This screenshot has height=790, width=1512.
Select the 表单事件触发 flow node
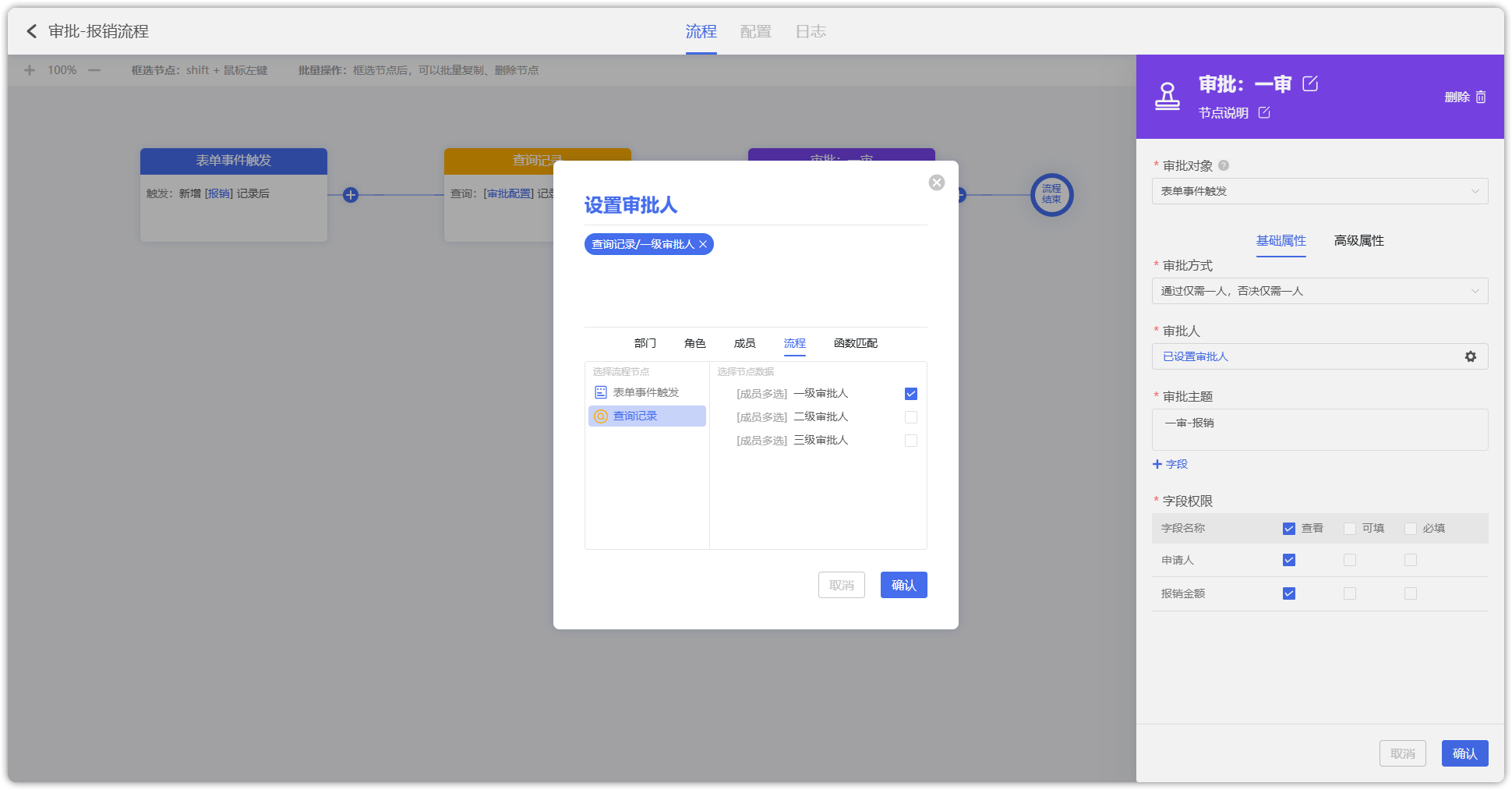(x=645, y=392)
